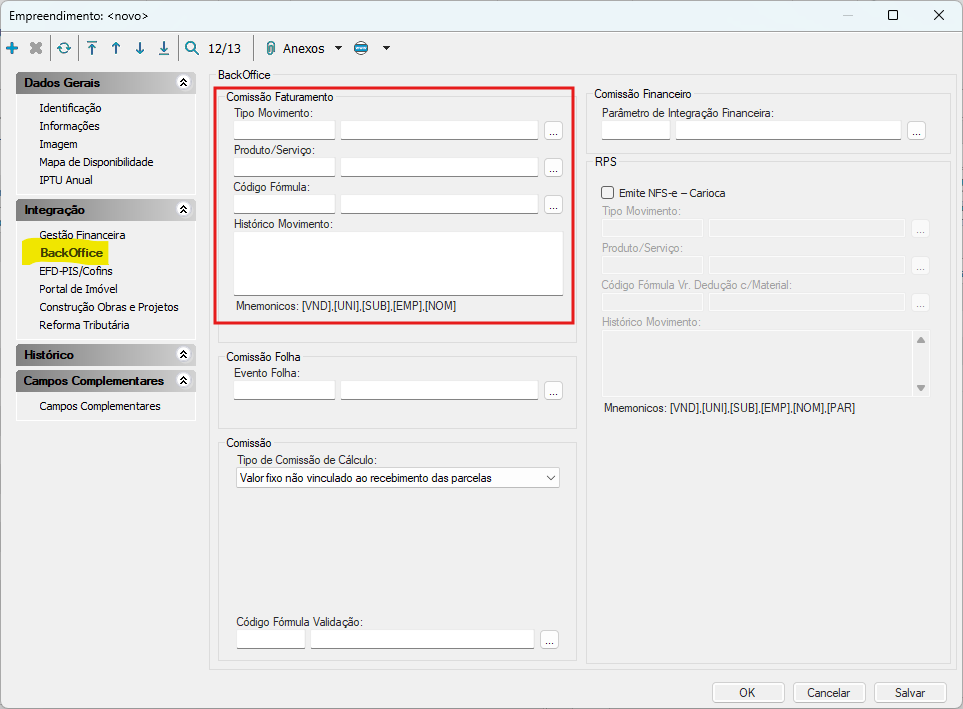Open the Tipo de Comissão de Cálculo dropdown
Screen dimensions: 963x709
coord(398,478)
